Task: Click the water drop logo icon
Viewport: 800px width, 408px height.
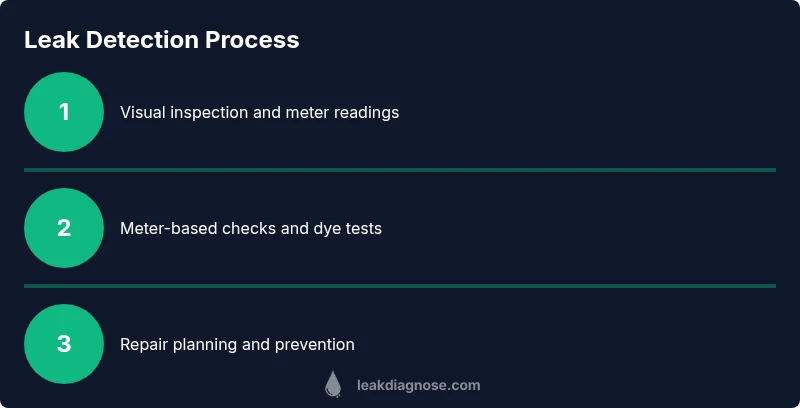Action: tap(333, 385)
